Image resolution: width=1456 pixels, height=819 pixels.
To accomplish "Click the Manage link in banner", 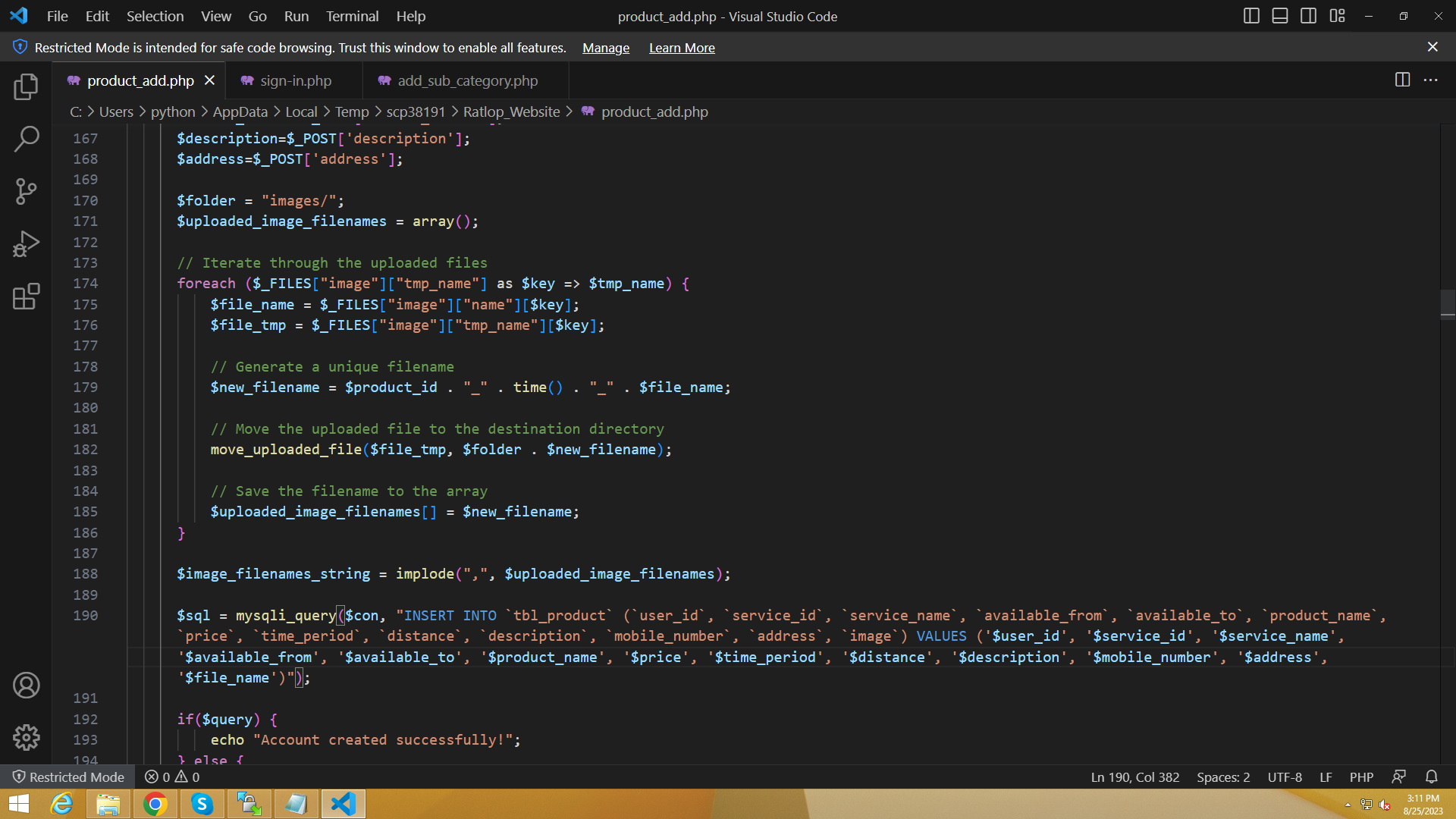I will [605, 48].
